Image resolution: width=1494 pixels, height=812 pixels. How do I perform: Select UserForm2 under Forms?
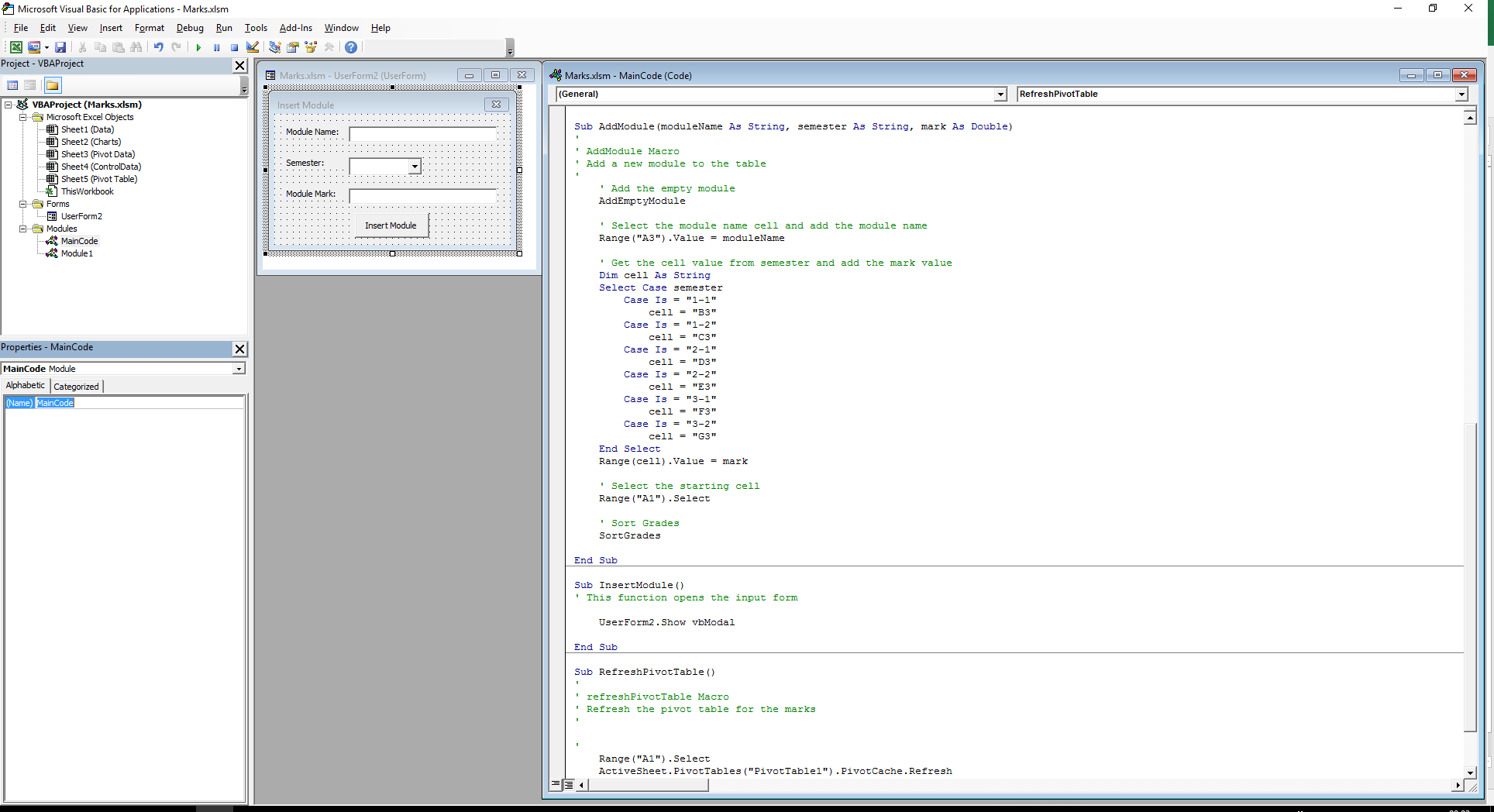pos(81,216)
